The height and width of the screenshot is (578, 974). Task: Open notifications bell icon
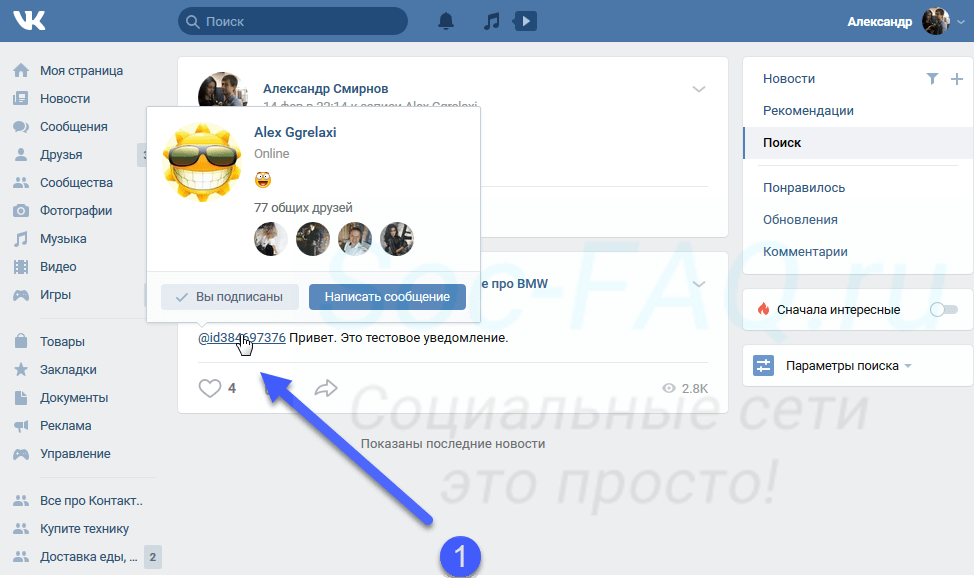pyautogui.click(x=446, y=21)
